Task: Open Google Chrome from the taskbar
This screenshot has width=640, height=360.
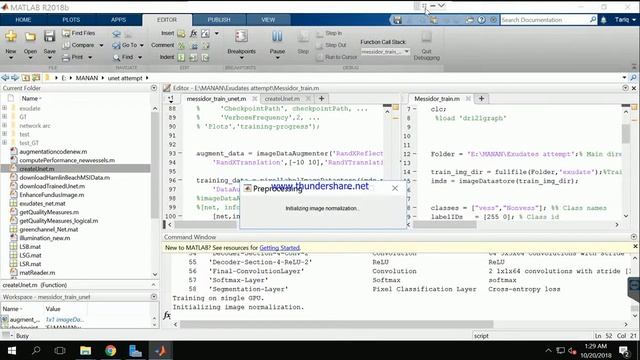Action: point(110,351)
